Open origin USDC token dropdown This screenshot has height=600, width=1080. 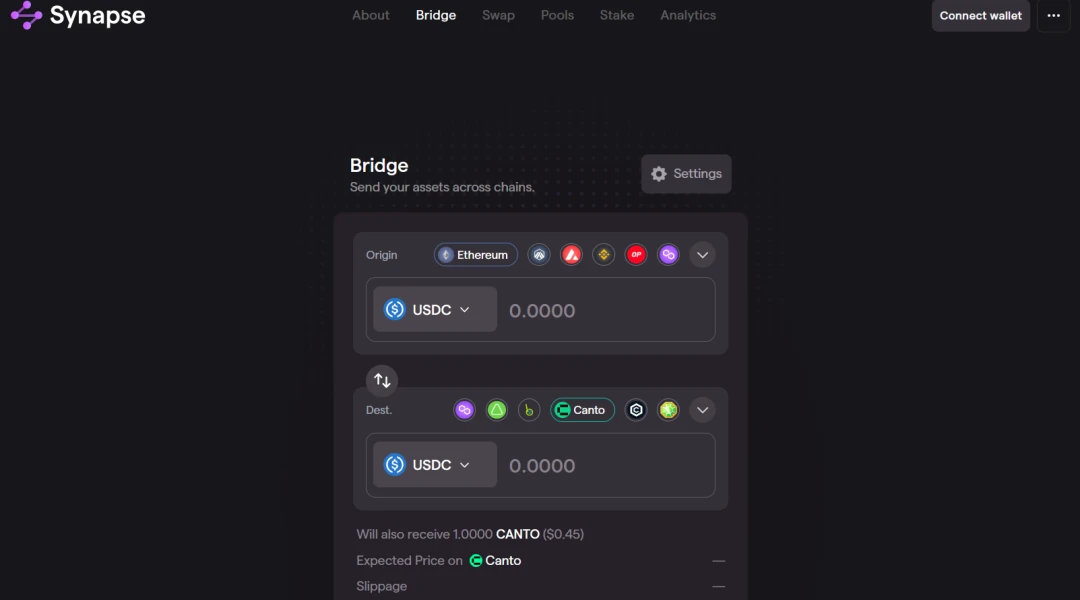pyautogui.click(x=435, y=309)
